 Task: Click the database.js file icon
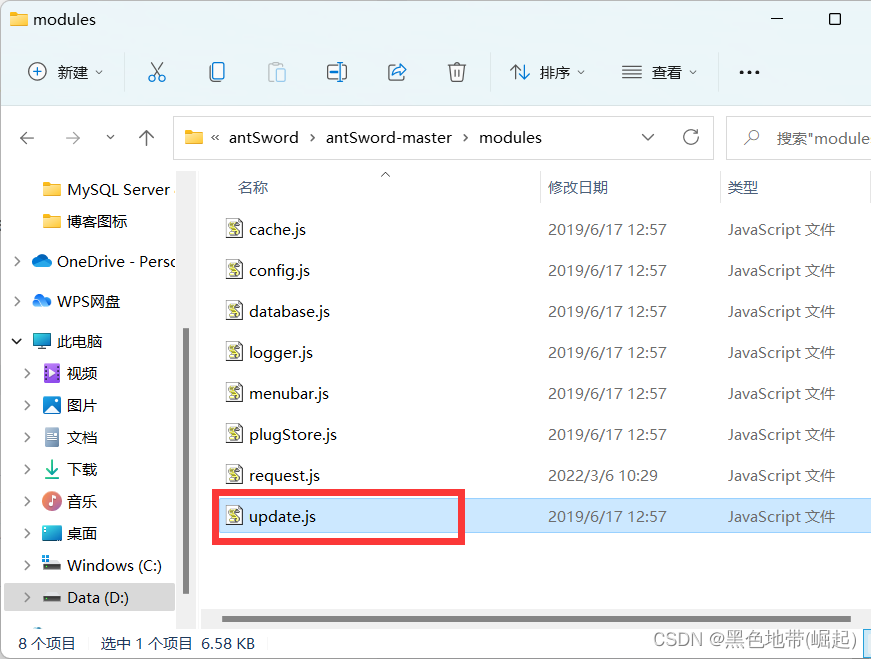(x=234, y=311)
